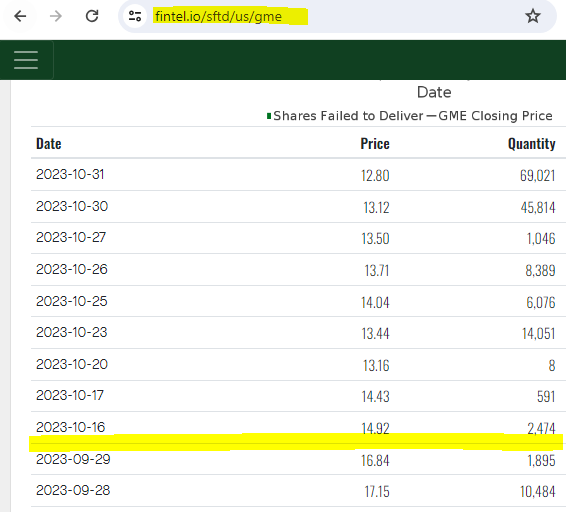Bookmark this page with the star icon
Image resolution: width=566 pixels, height=512 pixels.
[x=532, y=16]
